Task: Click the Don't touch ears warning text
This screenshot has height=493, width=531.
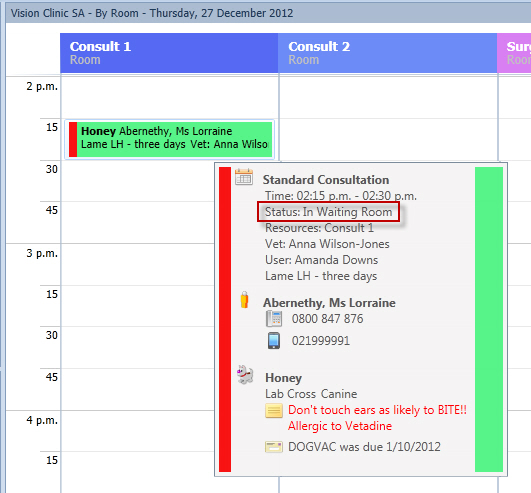Action: 377,410
